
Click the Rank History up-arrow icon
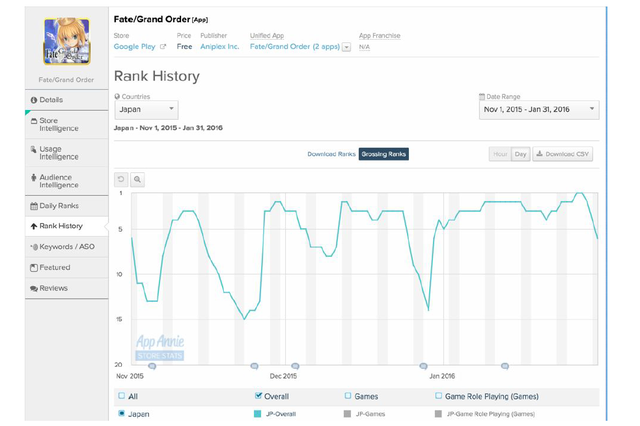(34, 226)
